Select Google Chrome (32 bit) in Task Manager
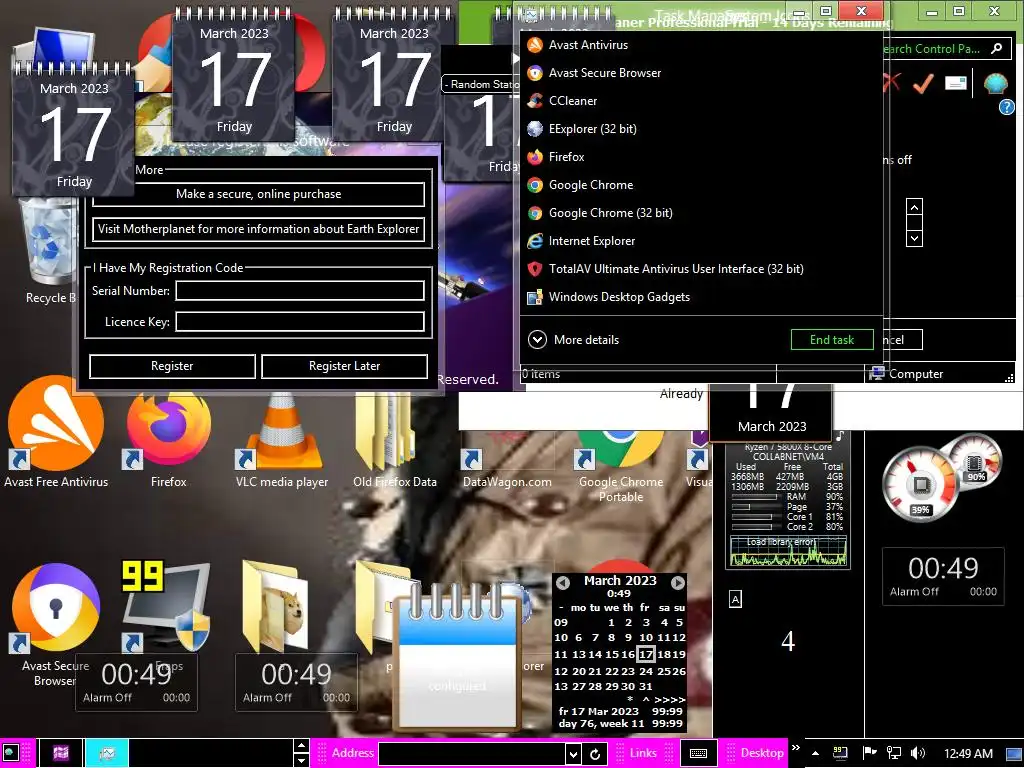 point(701,214)
